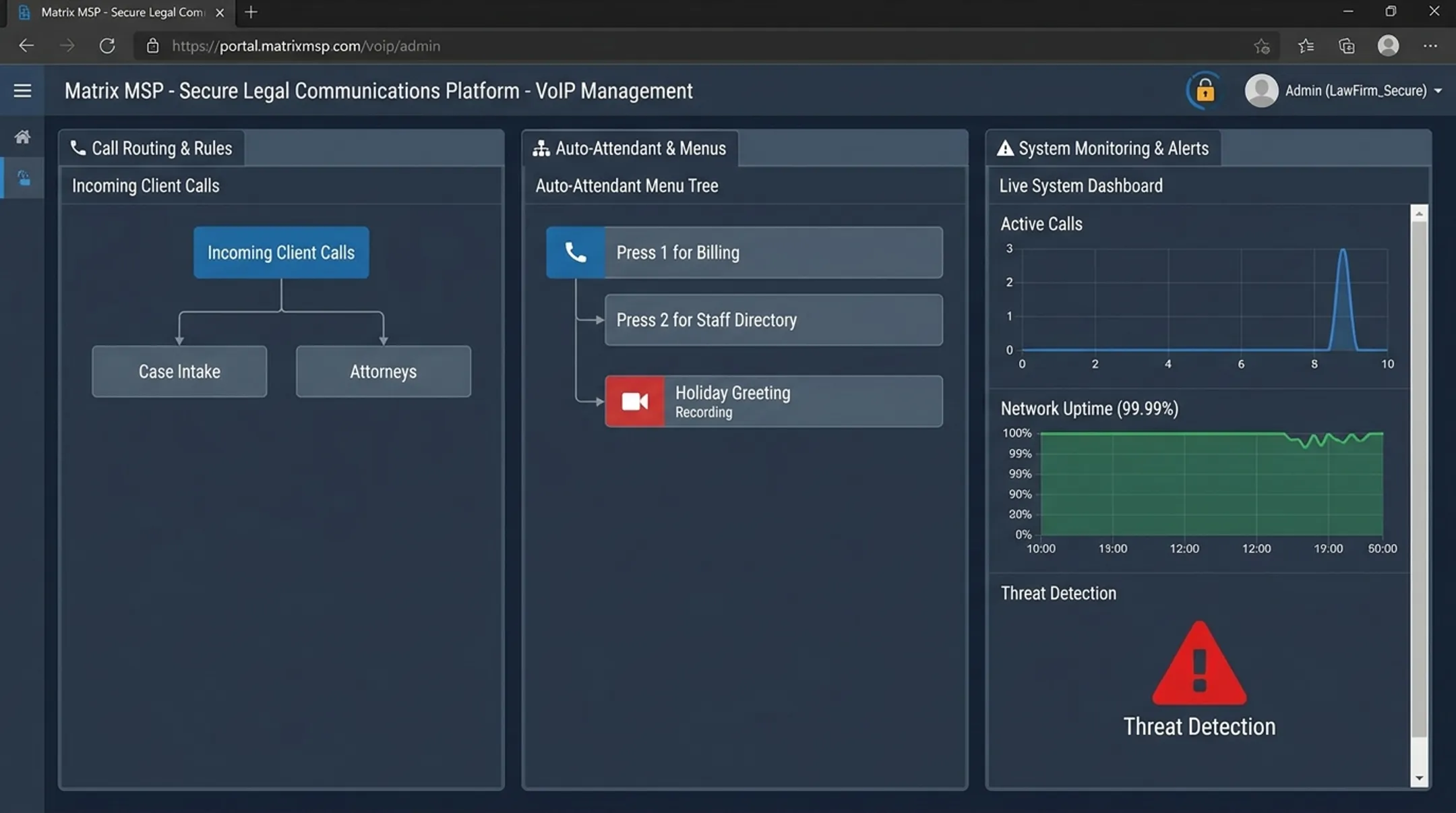Select the Incoming Client Calls node
Viewport: 1456px width, 813px height.
click(281, 253)
